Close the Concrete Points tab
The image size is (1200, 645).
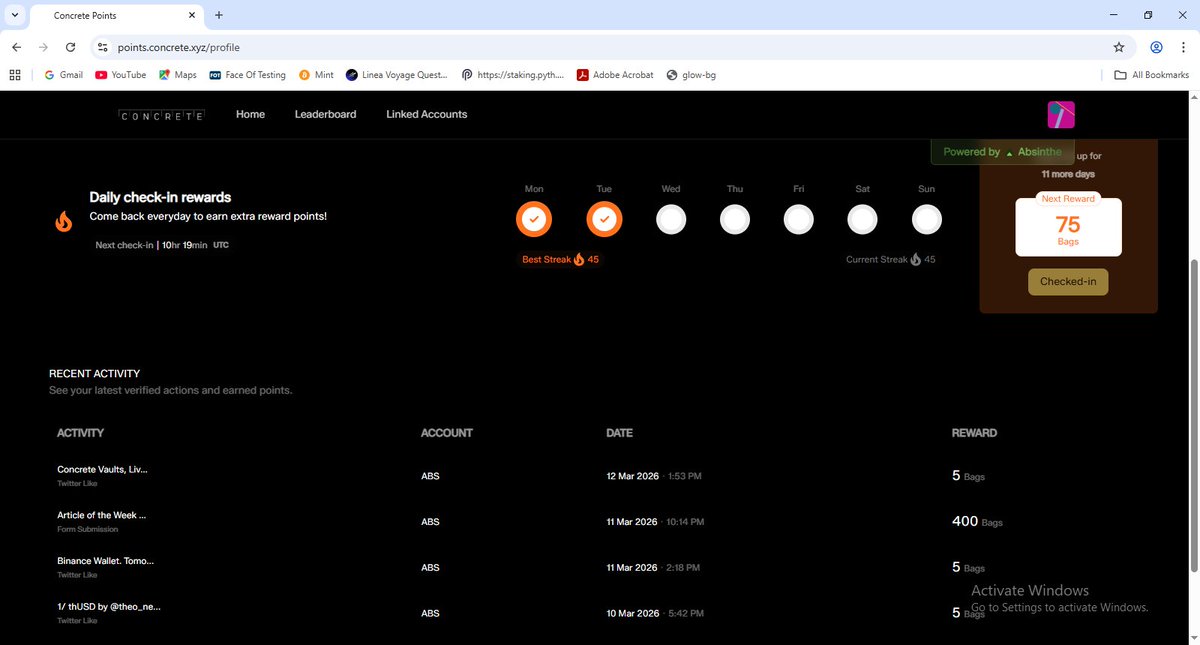(191, 15)
